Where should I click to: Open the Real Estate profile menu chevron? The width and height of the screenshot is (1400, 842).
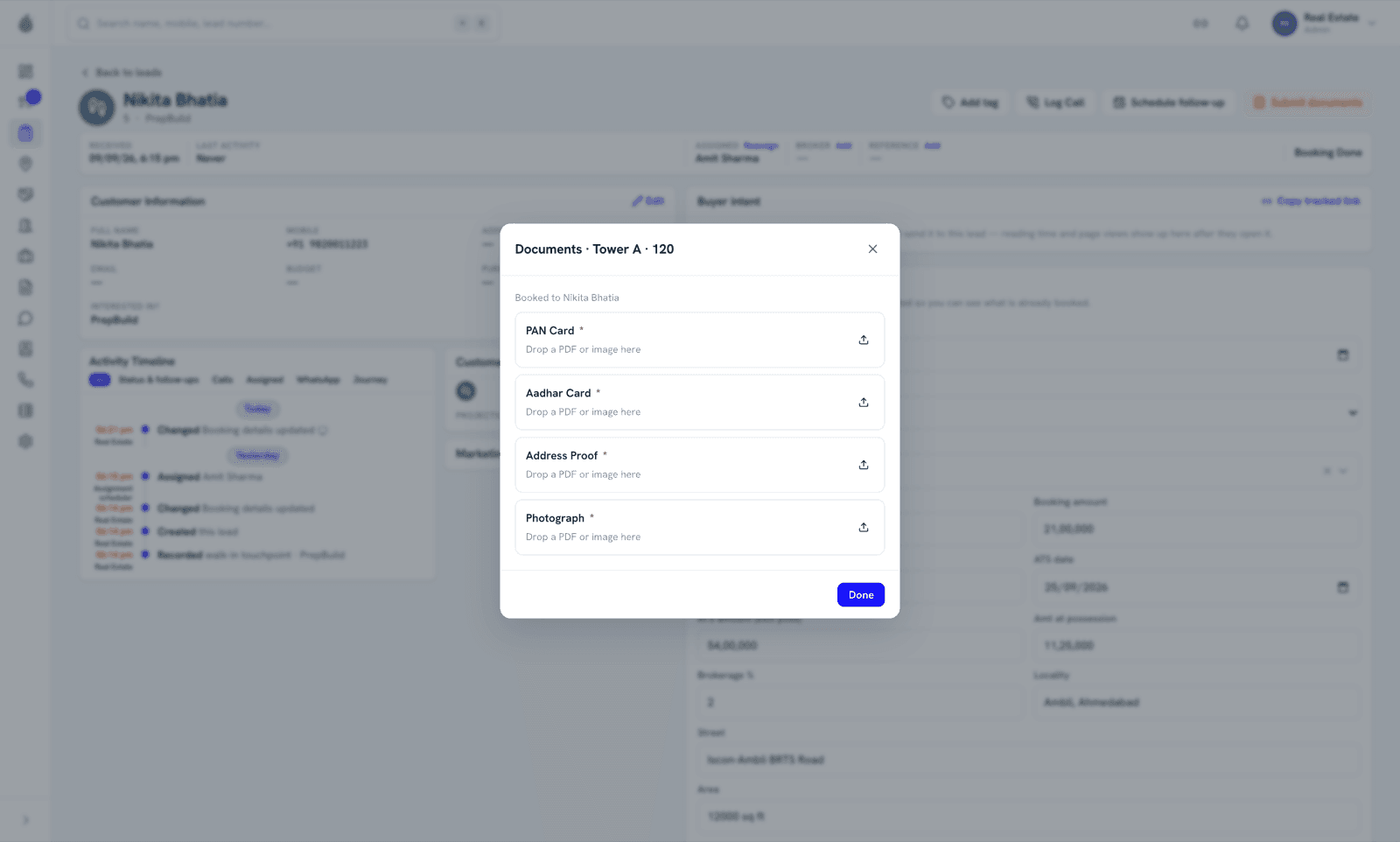click(1372, 24)
